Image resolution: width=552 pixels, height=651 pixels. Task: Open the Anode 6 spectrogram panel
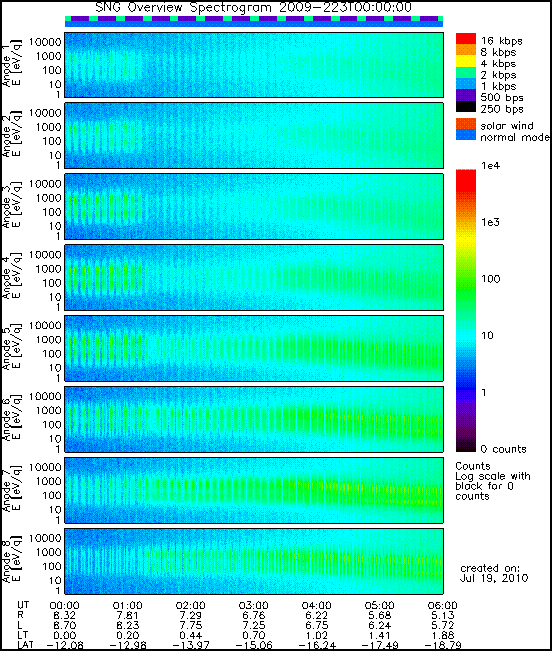(254, 419)
